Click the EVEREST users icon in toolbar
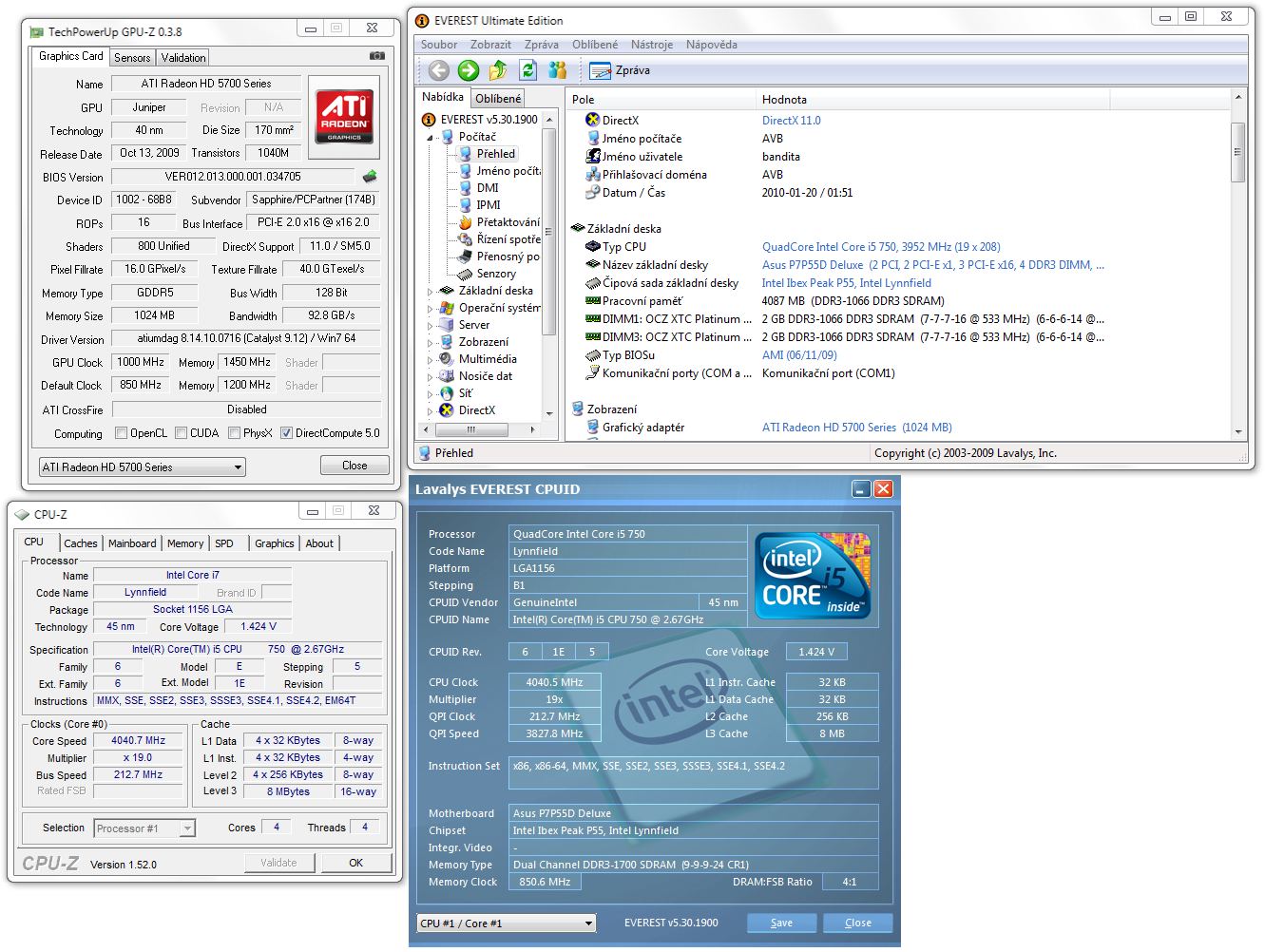This screenshot has height=952, width=1265. click(558, 70)
